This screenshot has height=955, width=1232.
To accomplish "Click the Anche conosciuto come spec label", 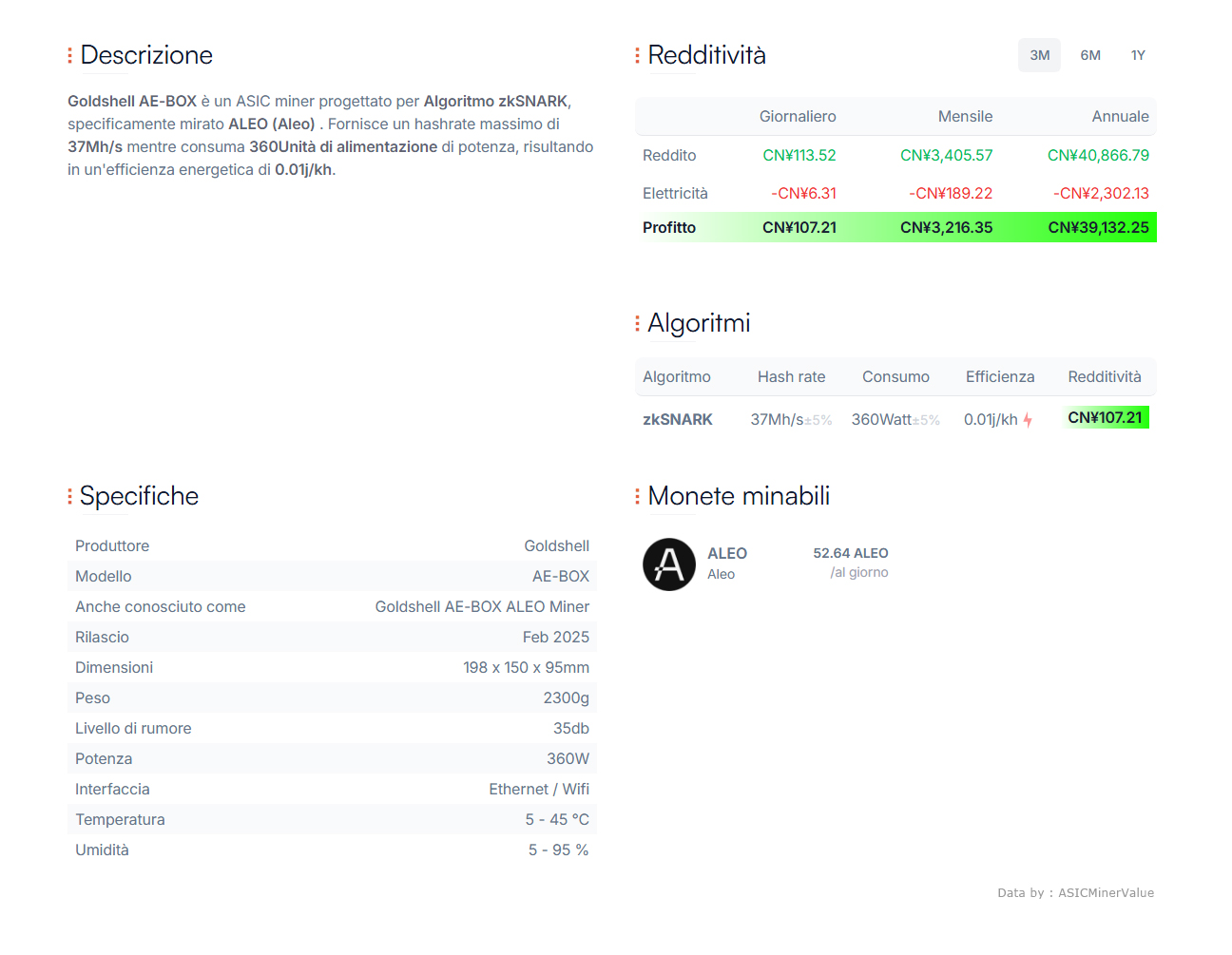I will tap(161, 606).
